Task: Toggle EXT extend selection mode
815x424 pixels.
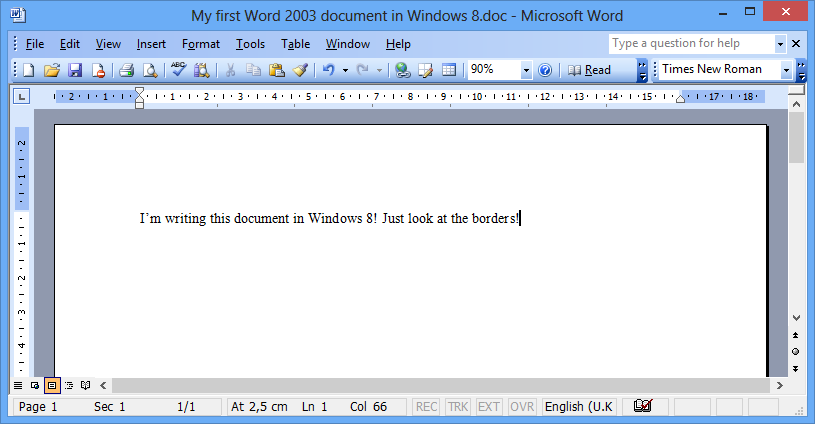Action: coord(489,407)
